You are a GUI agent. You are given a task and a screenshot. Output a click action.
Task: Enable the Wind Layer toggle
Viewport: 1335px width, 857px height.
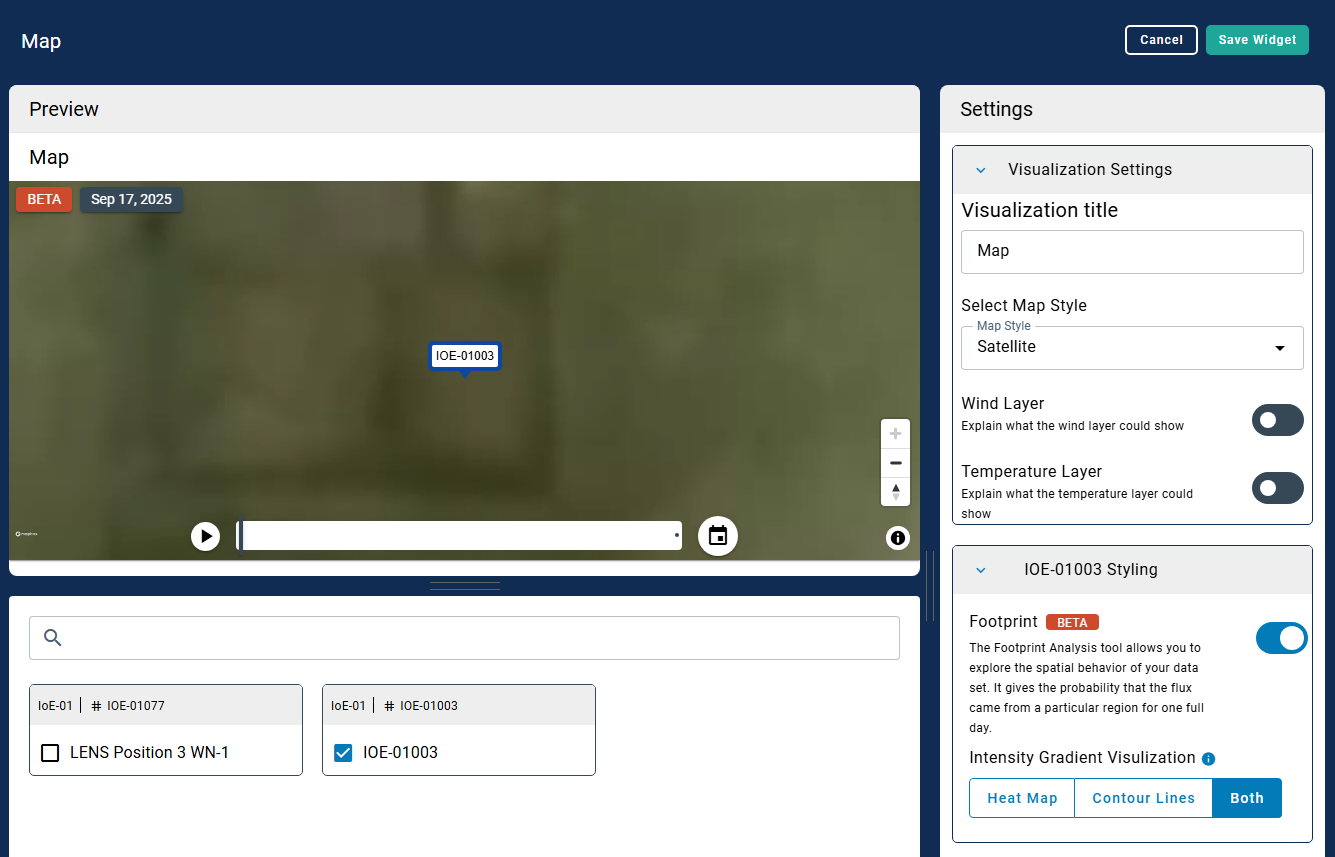tap(1277, 420)
